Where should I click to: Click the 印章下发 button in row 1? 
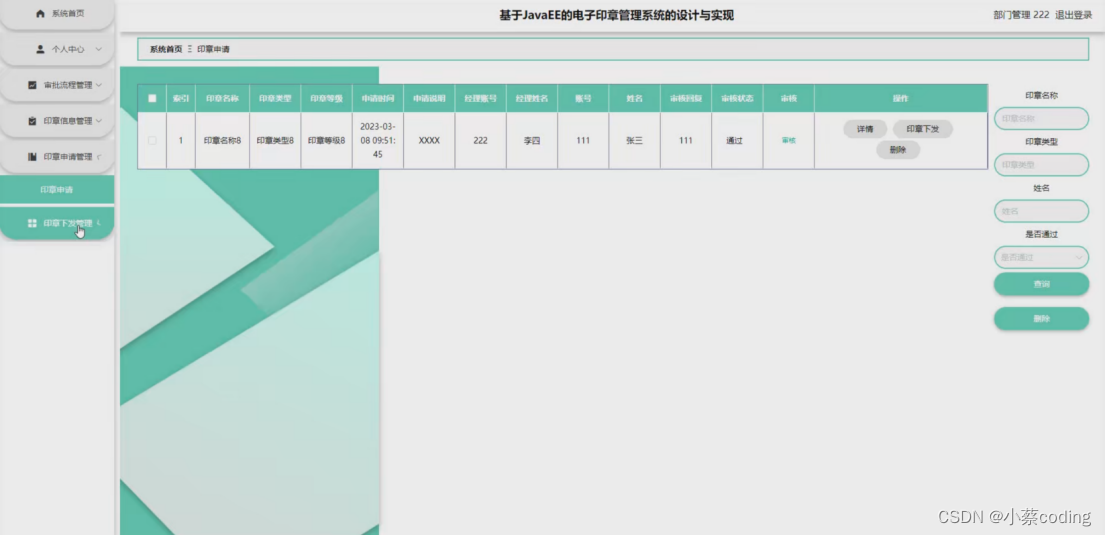point(923,129)
